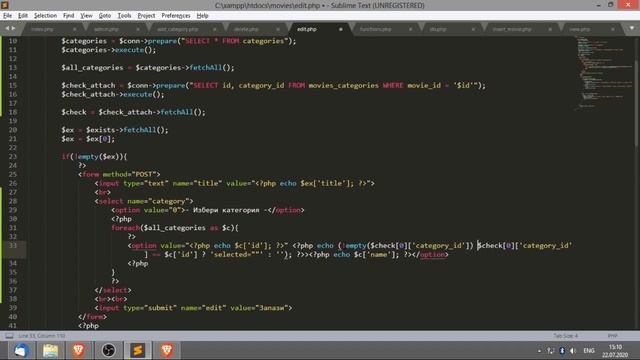Switch to the insert_movie.php tab
Viewport: 640px width, 360px height.
(x=520, y=29)
